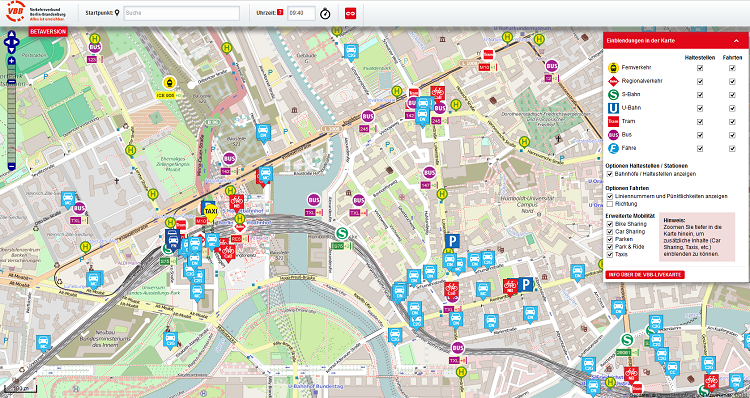Collapse the Einblendungen in der Karte panel
The image size is (750, 398).
(736, 41)
